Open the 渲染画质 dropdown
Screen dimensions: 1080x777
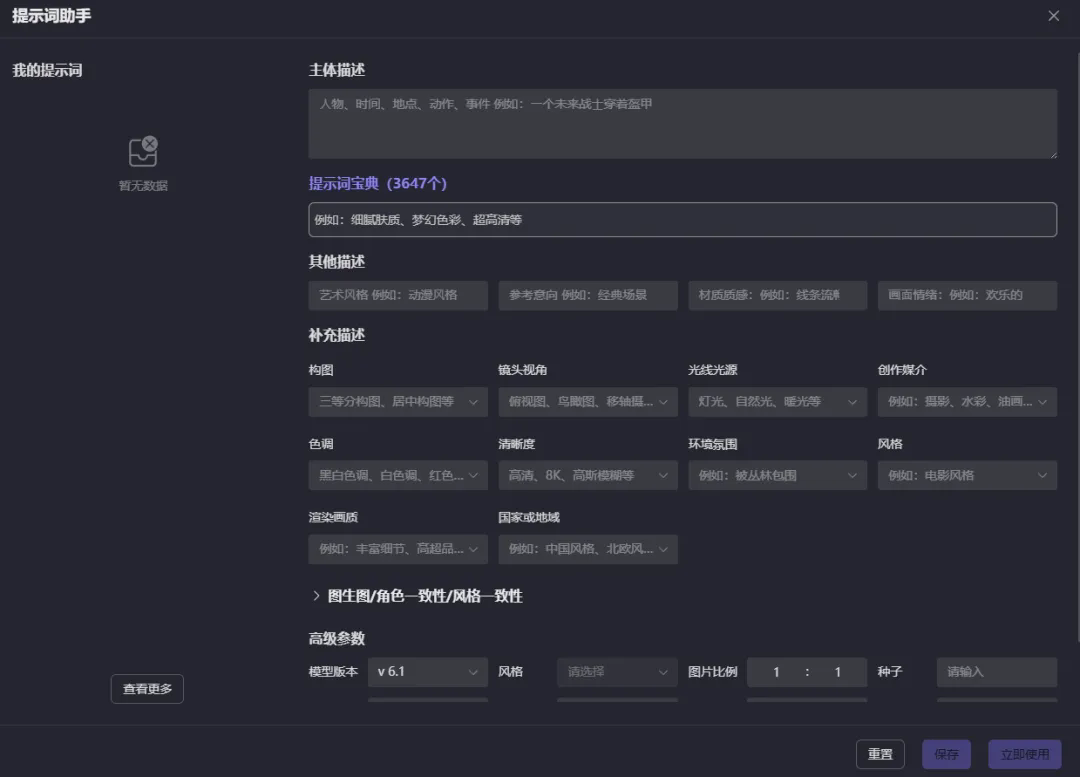[397, 550]
